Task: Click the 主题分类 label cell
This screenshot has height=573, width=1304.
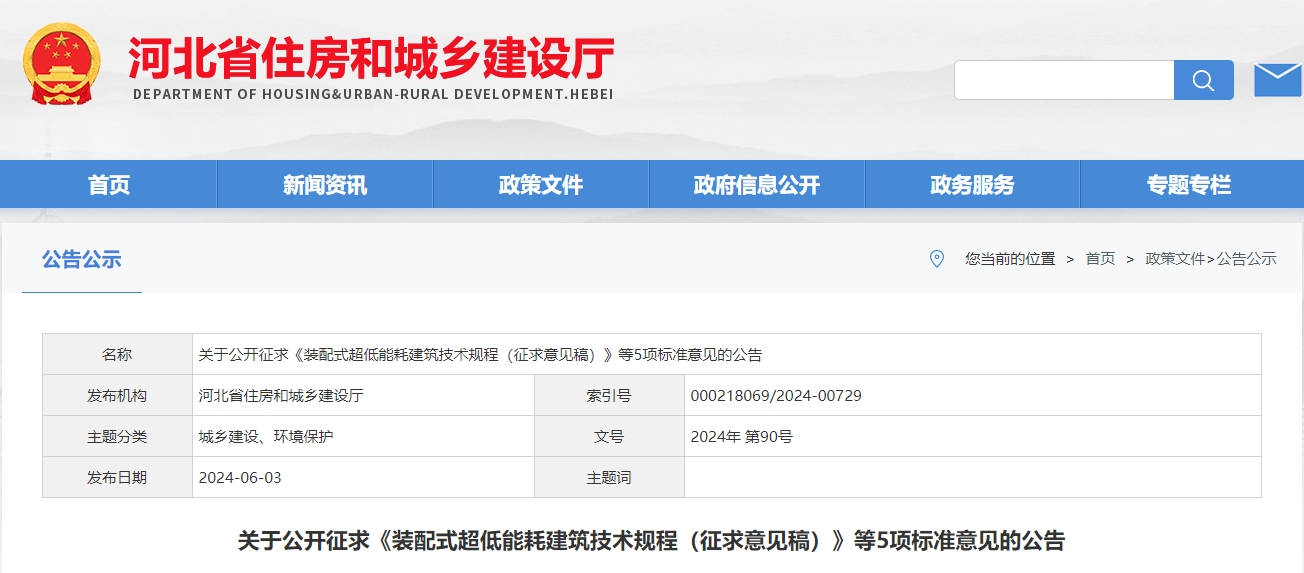Action: 117,436
